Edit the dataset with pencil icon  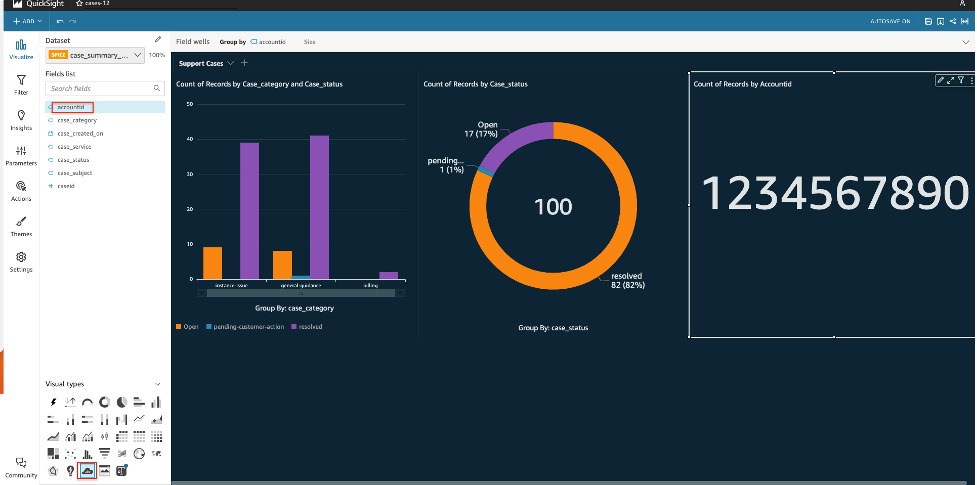pos(158,40)
